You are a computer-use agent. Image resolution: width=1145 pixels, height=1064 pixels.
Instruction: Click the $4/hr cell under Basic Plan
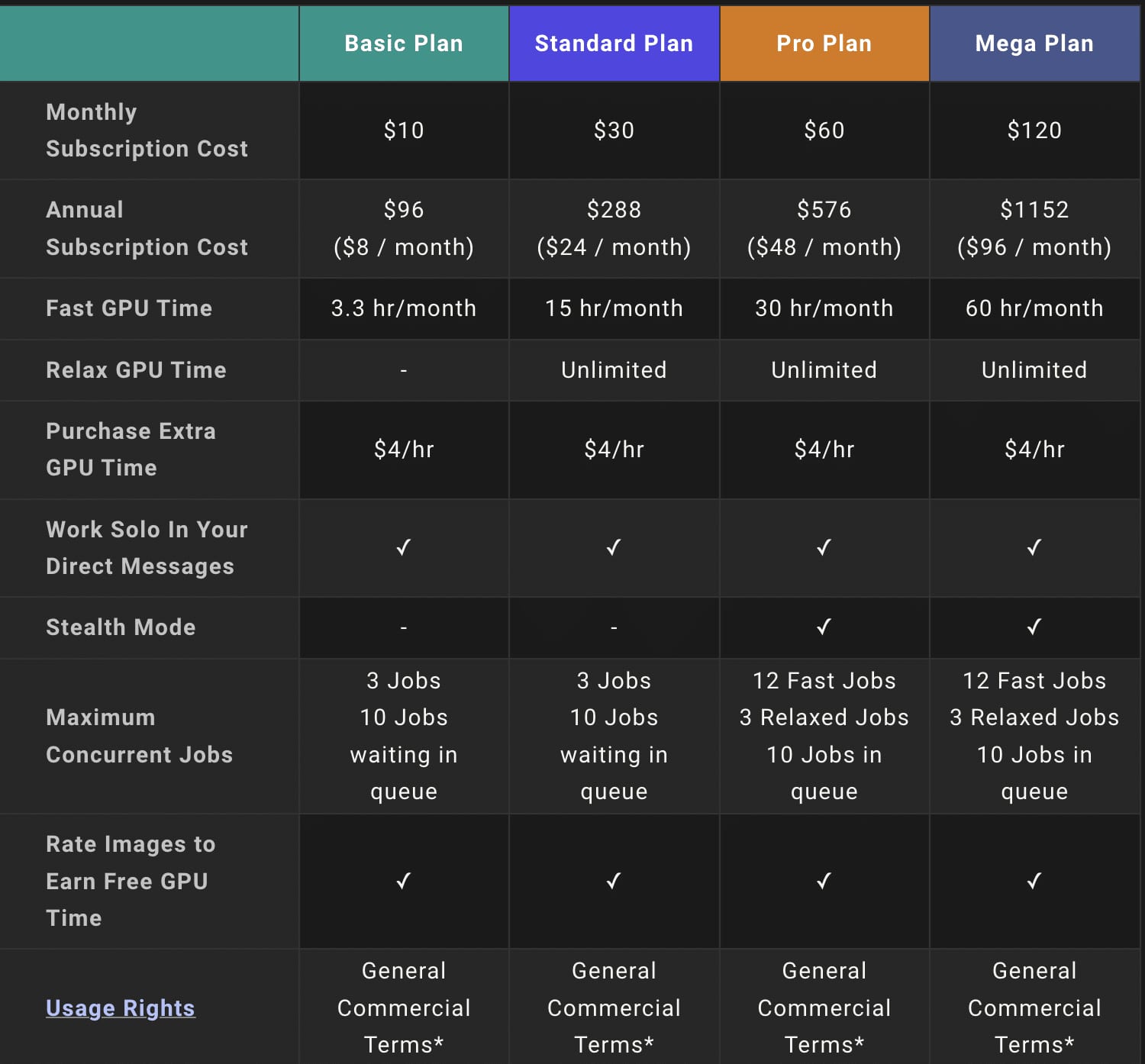404,450
